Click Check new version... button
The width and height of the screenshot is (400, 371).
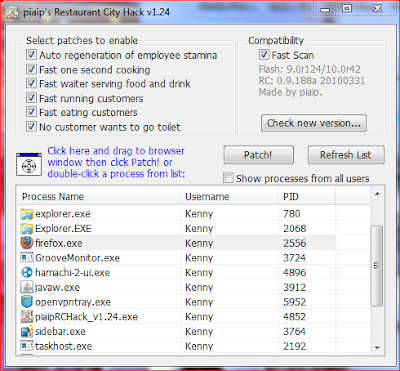[314, 123]
